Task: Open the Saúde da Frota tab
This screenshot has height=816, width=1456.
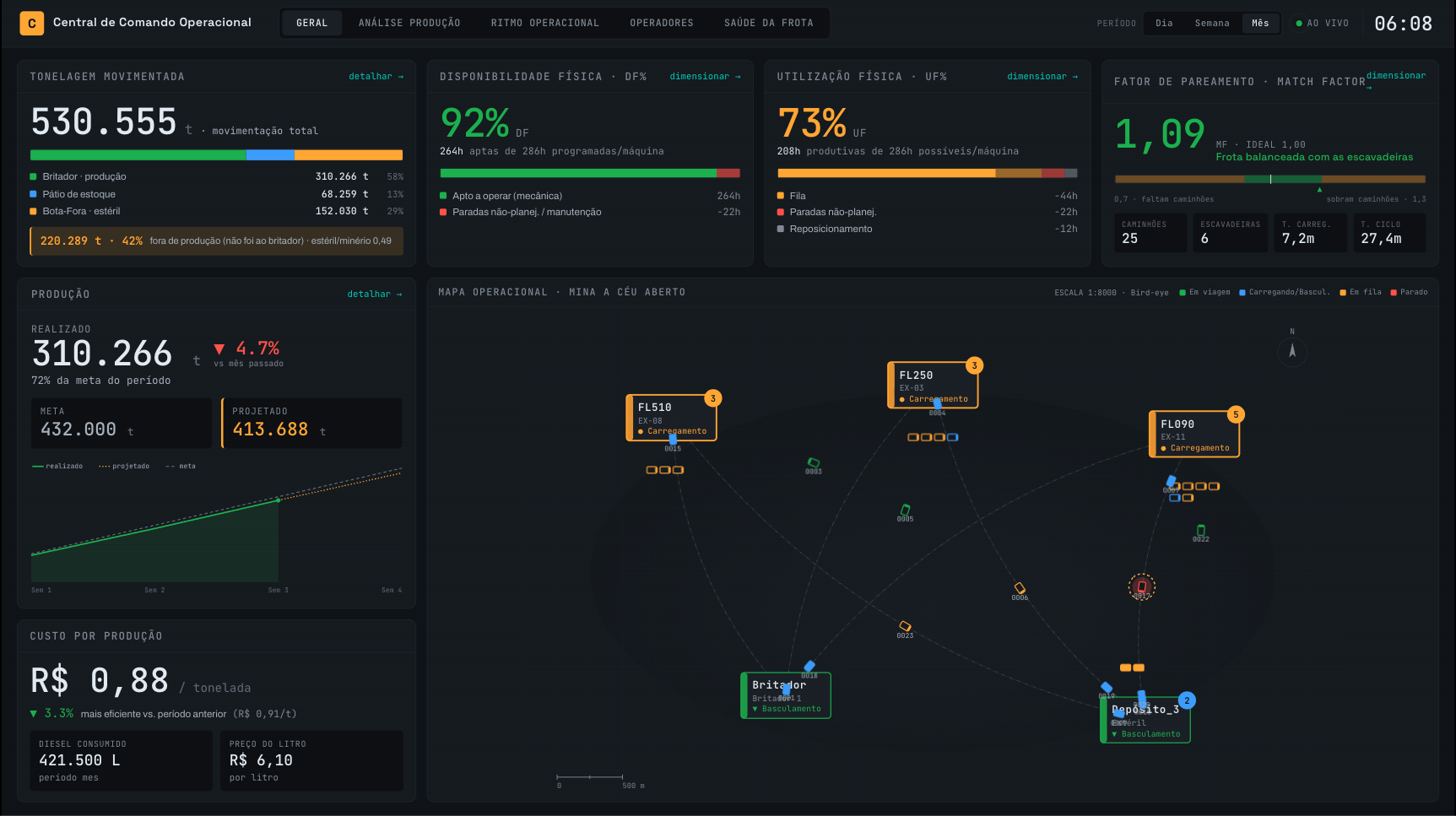Action: (769, 23)
